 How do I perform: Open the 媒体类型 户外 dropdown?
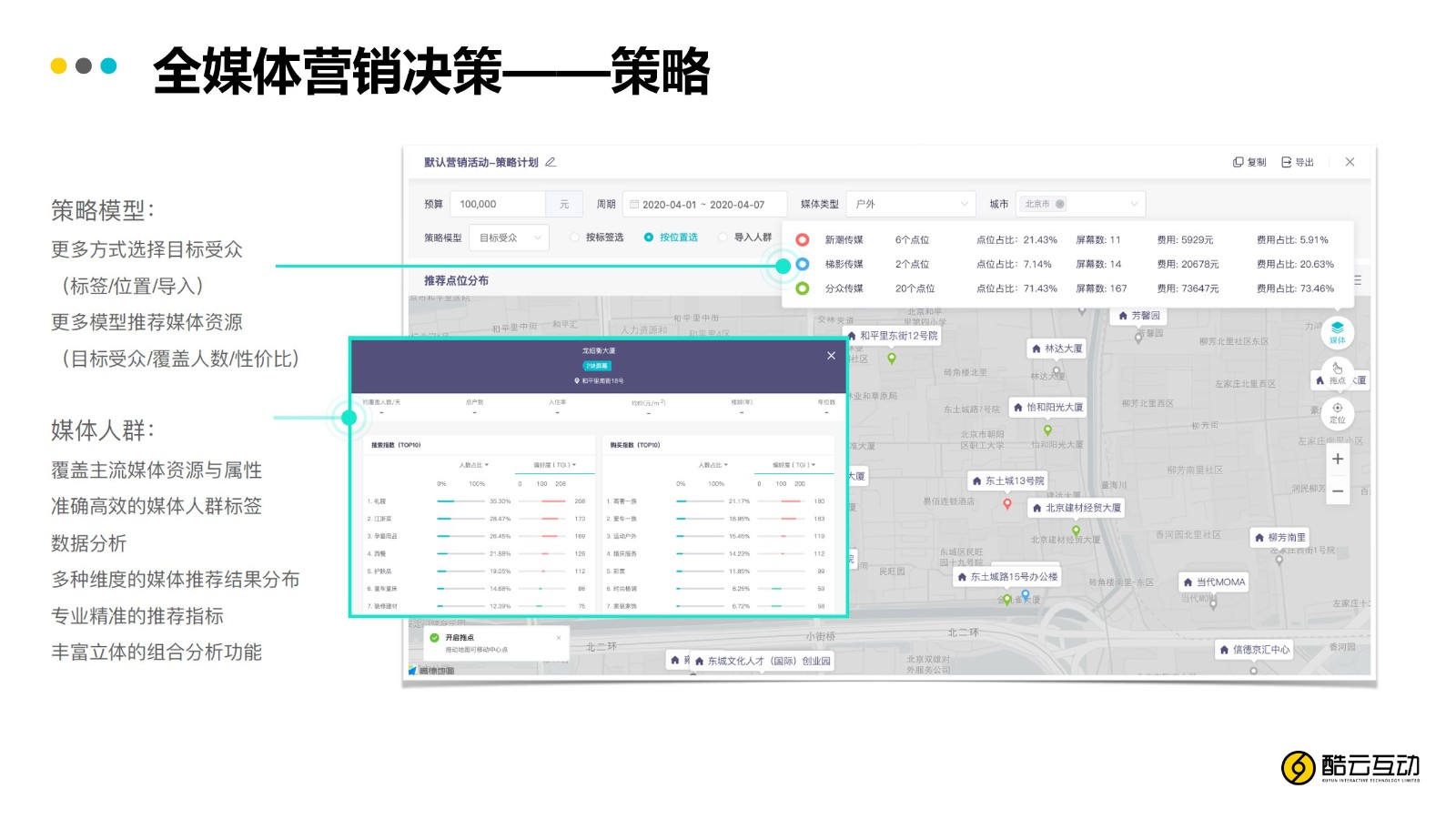(x=910, y=204)
